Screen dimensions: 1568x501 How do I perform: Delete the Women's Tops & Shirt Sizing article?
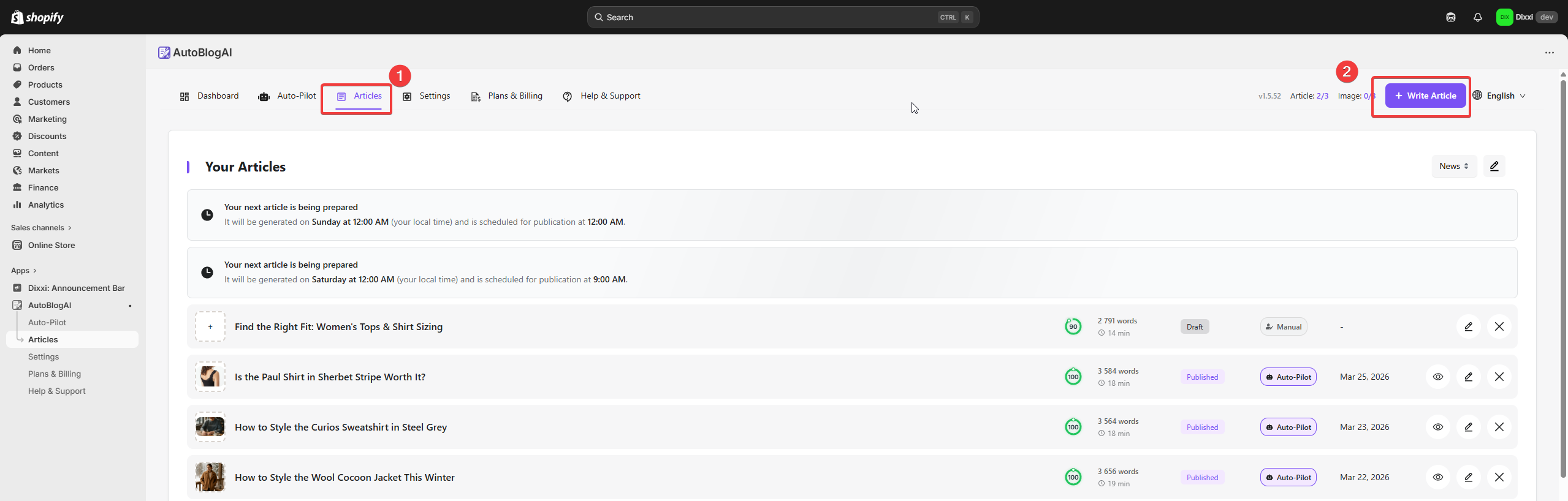(x=1499, y=326)
